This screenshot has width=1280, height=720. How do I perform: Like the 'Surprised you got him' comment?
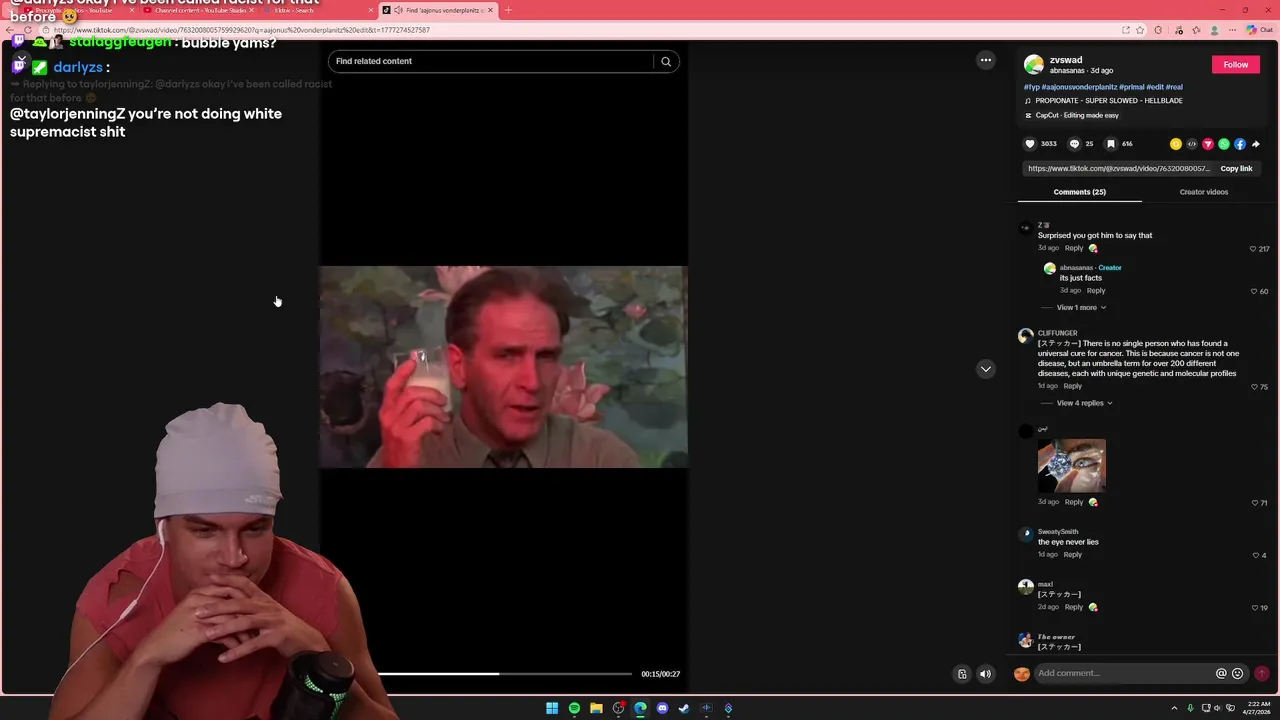tap(1253, 249)
